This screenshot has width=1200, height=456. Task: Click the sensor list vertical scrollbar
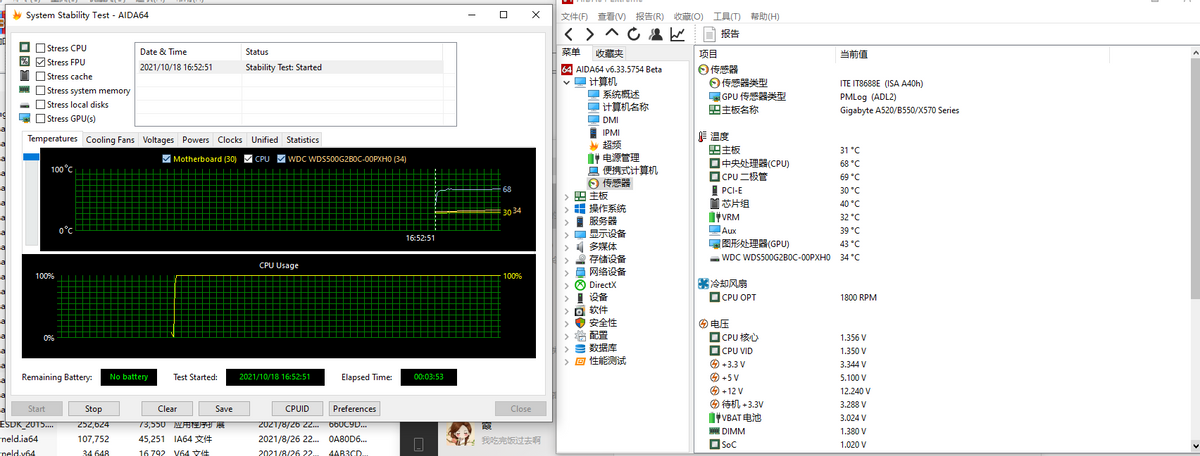1194,250
